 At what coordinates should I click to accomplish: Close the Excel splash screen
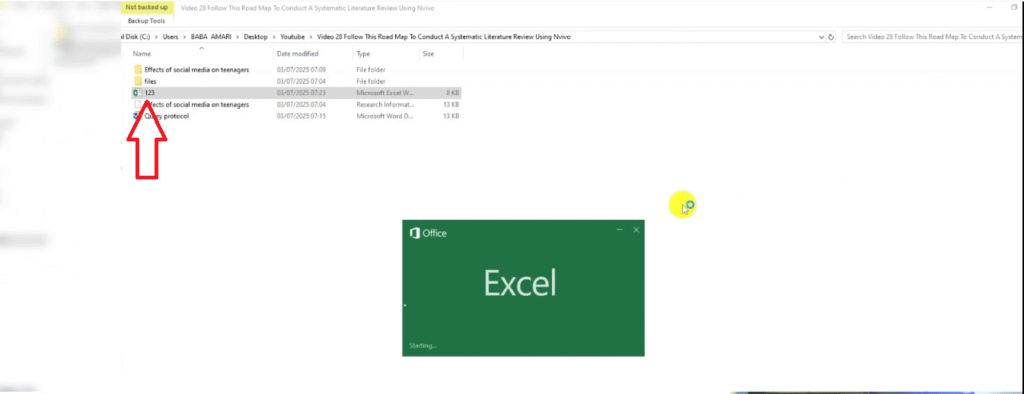tap(636, 230)
